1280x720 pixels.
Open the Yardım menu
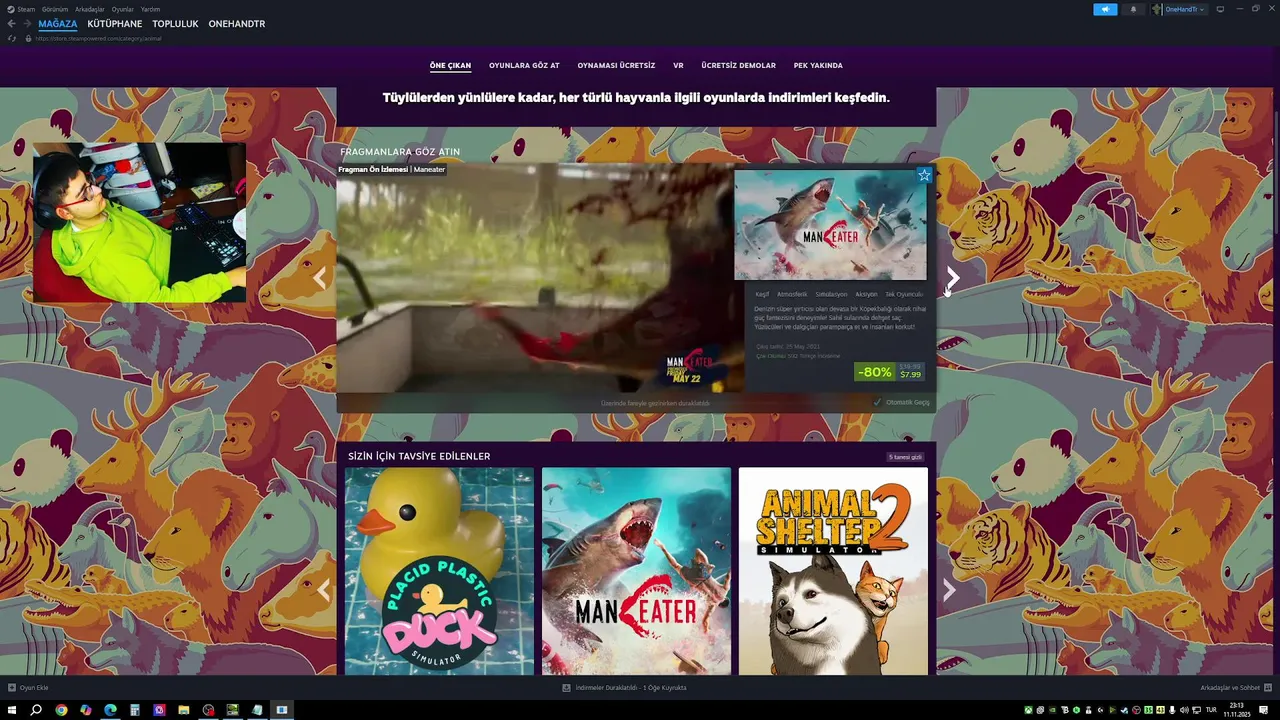tap(150, 9)
